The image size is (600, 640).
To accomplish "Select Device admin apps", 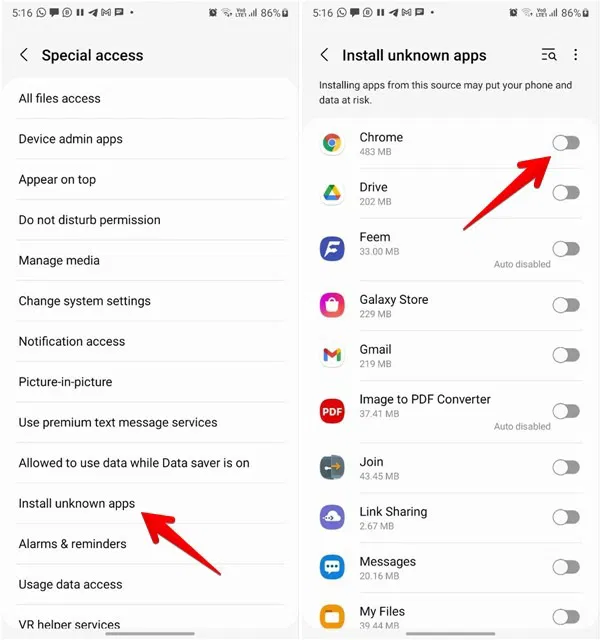I will [71, 139].
